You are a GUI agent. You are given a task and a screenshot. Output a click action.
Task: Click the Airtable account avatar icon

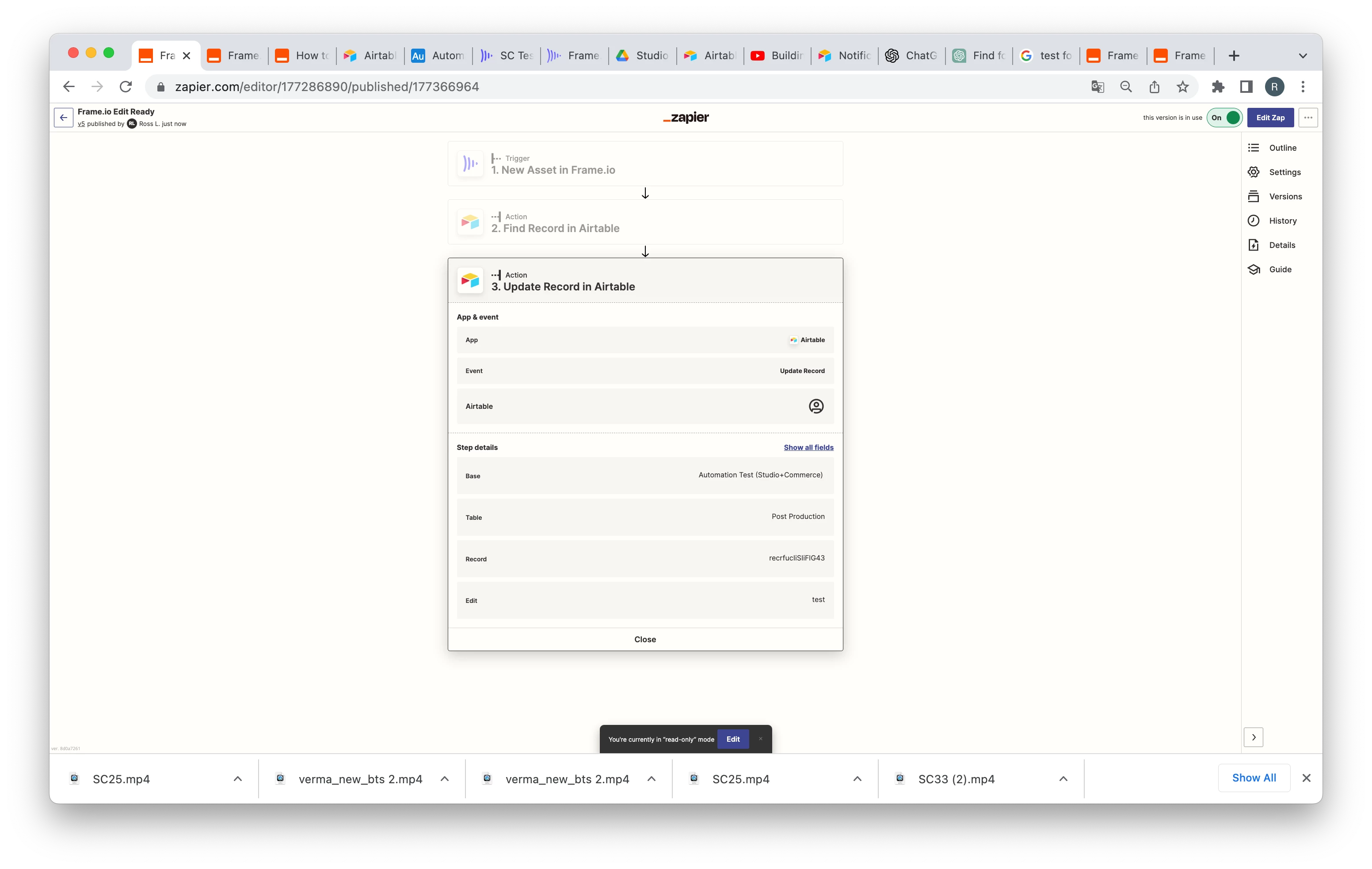coord(816,406)
